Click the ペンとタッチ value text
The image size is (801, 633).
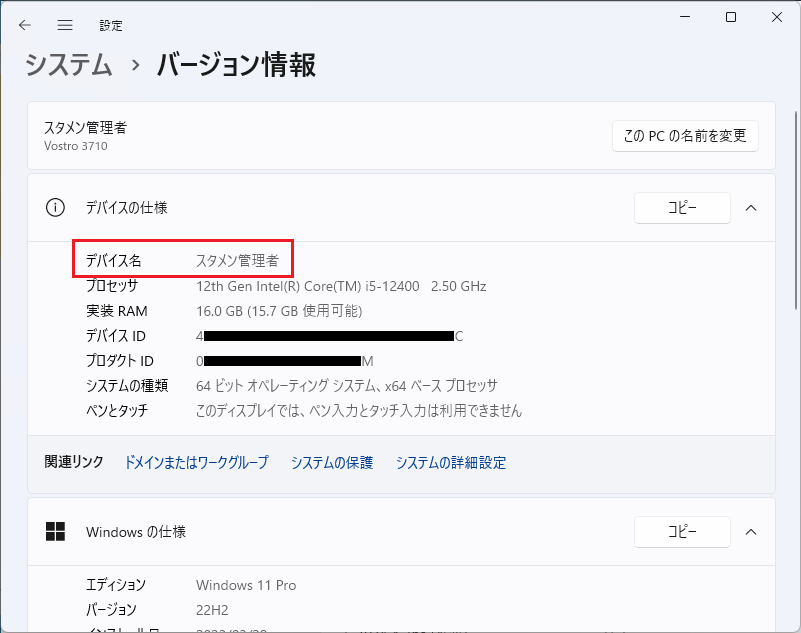(359, 411)
